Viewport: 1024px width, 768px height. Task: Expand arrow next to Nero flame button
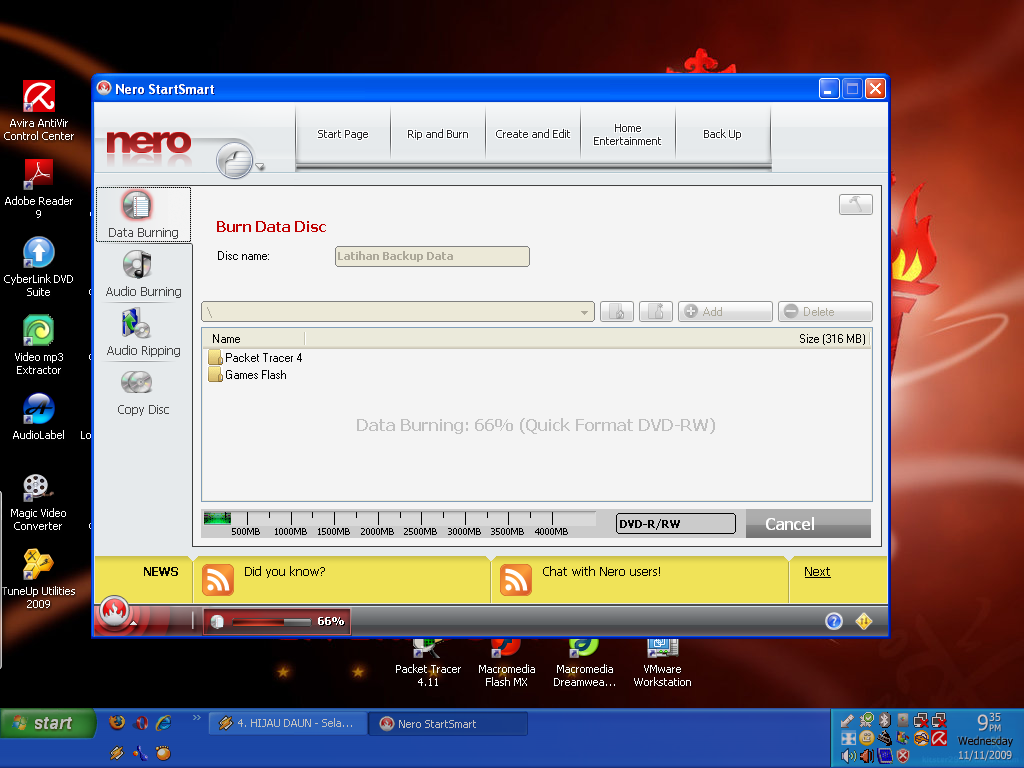coord(134,623)
